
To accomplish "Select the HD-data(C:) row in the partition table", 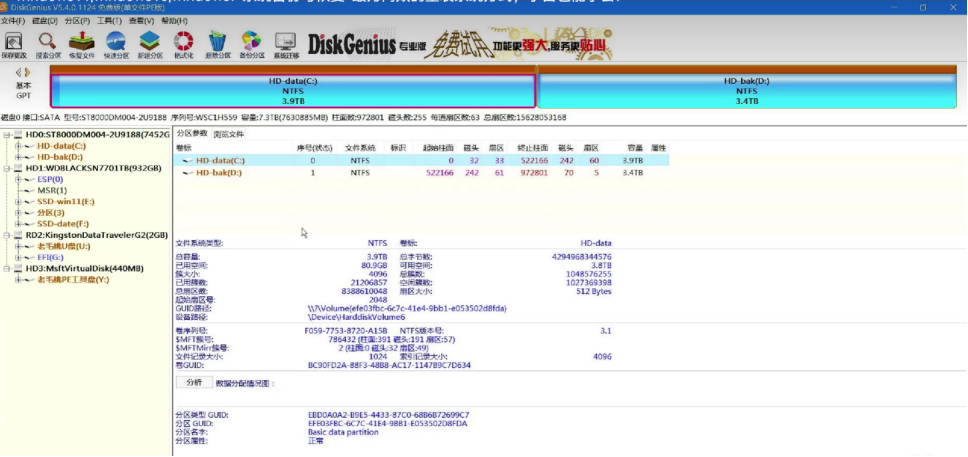I will [x=422, y=161].
